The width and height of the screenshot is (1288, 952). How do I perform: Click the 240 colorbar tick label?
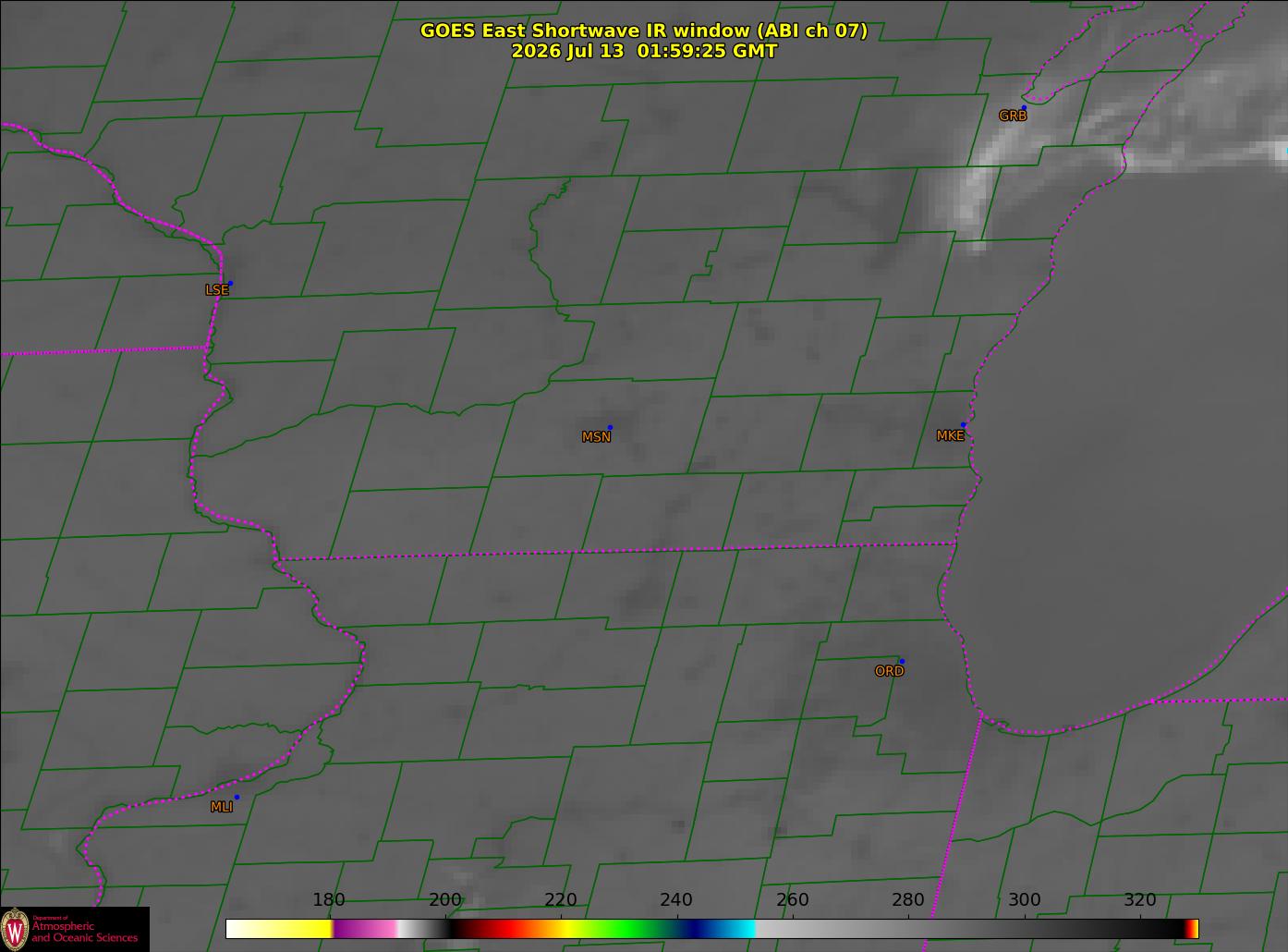coord(676,900)
